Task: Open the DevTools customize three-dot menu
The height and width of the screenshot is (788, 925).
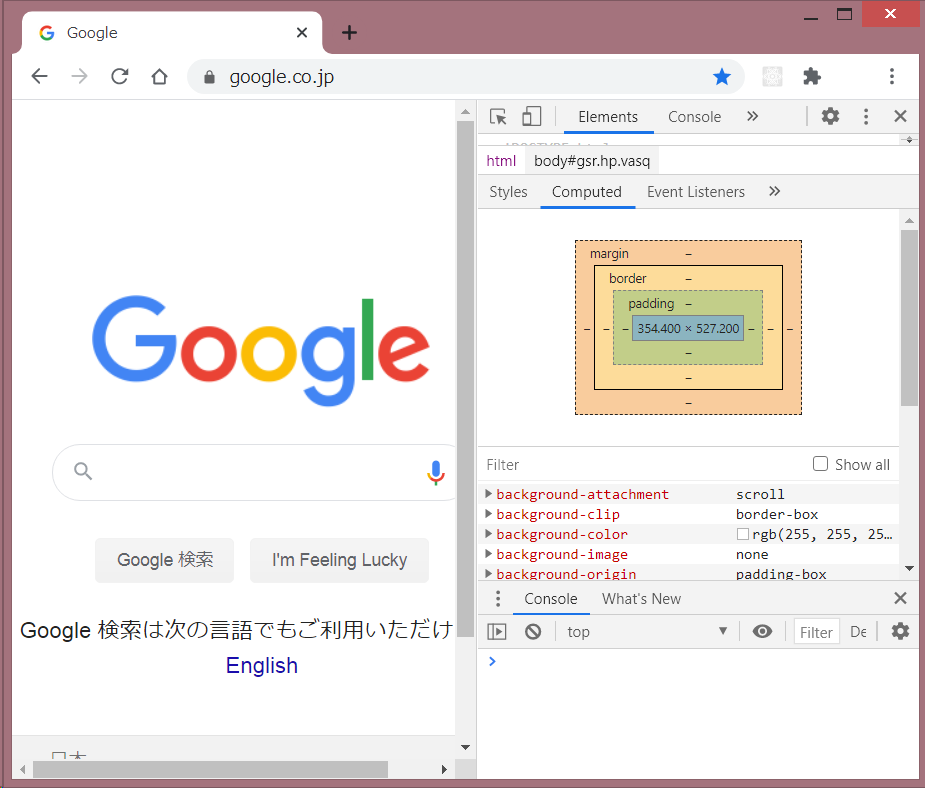Action: point(865,117)
